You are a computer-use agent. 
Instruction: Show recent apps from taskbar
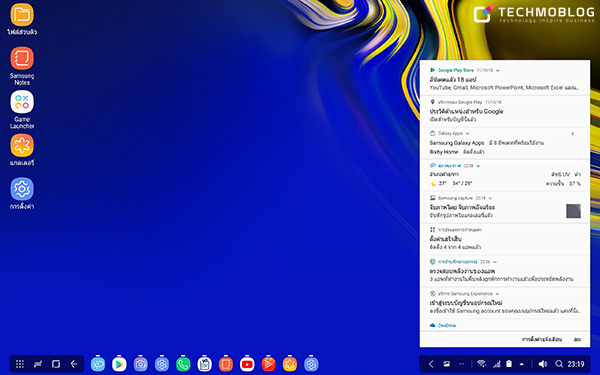(x=56, y=364)
